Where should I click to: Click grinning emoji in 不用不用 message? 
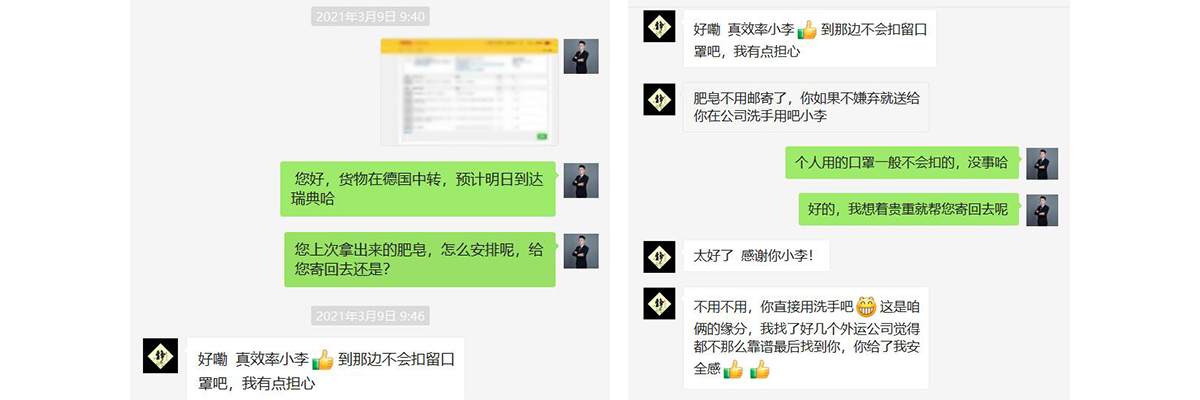pos(865,306)
